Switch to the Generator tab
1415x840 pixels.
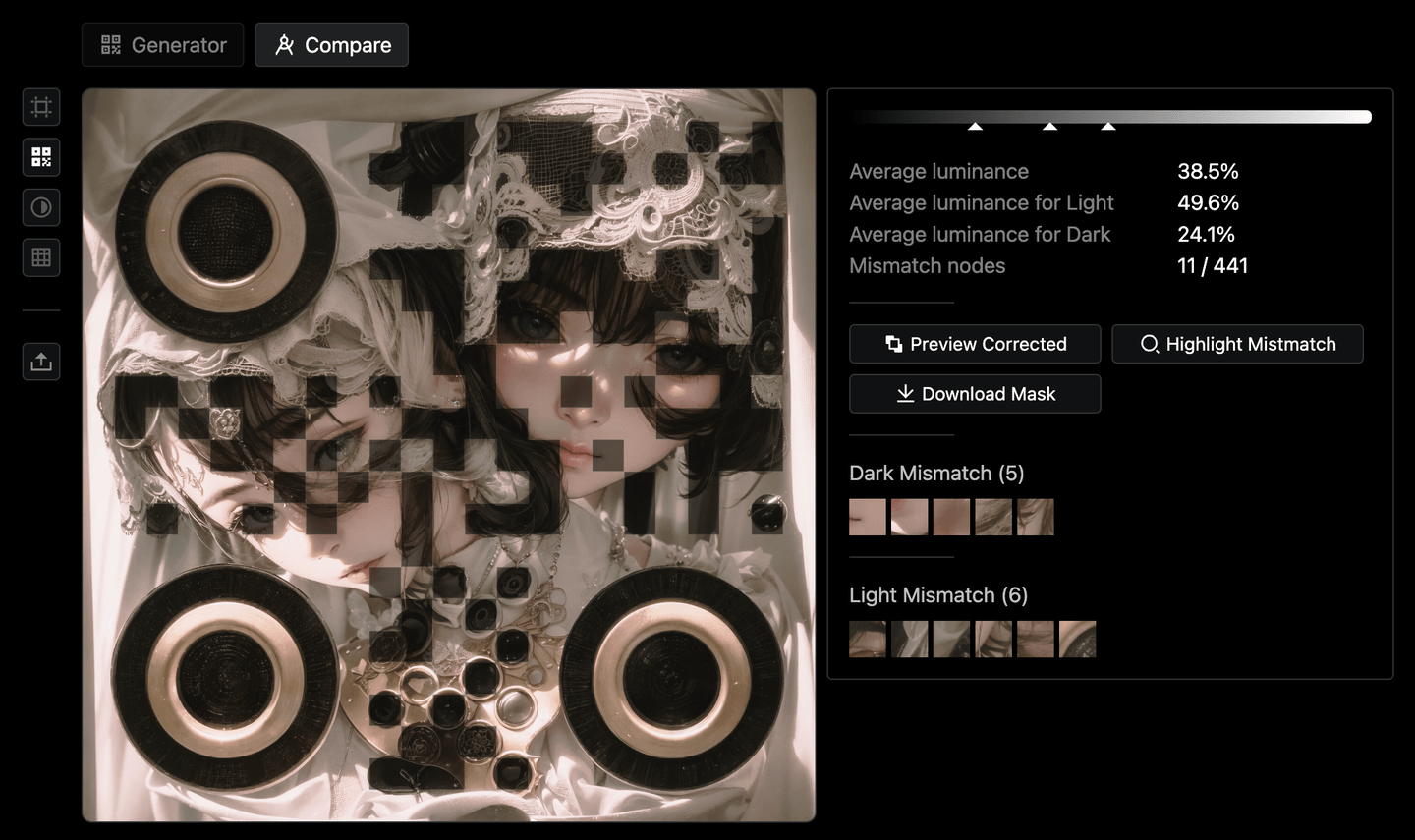[162, 43]
